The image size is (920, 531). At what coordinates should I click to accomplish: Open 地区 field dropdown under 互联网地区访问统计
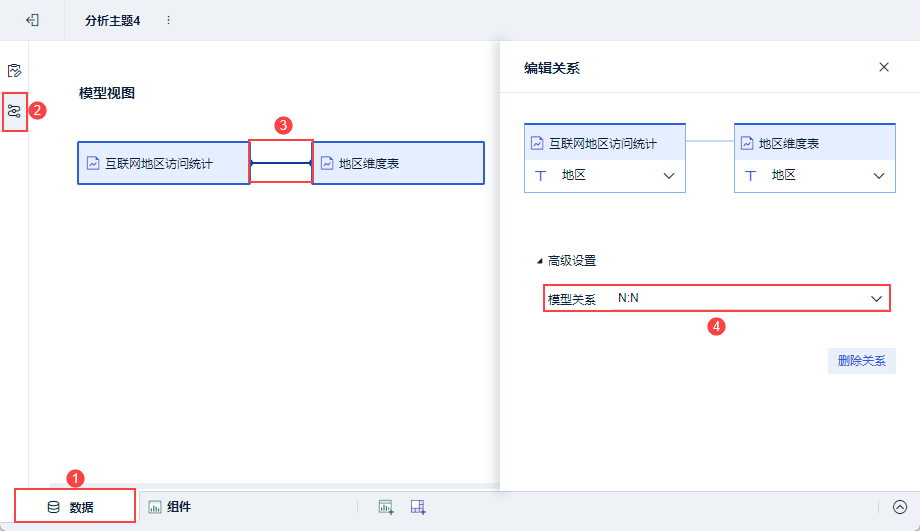pos(669,176)
